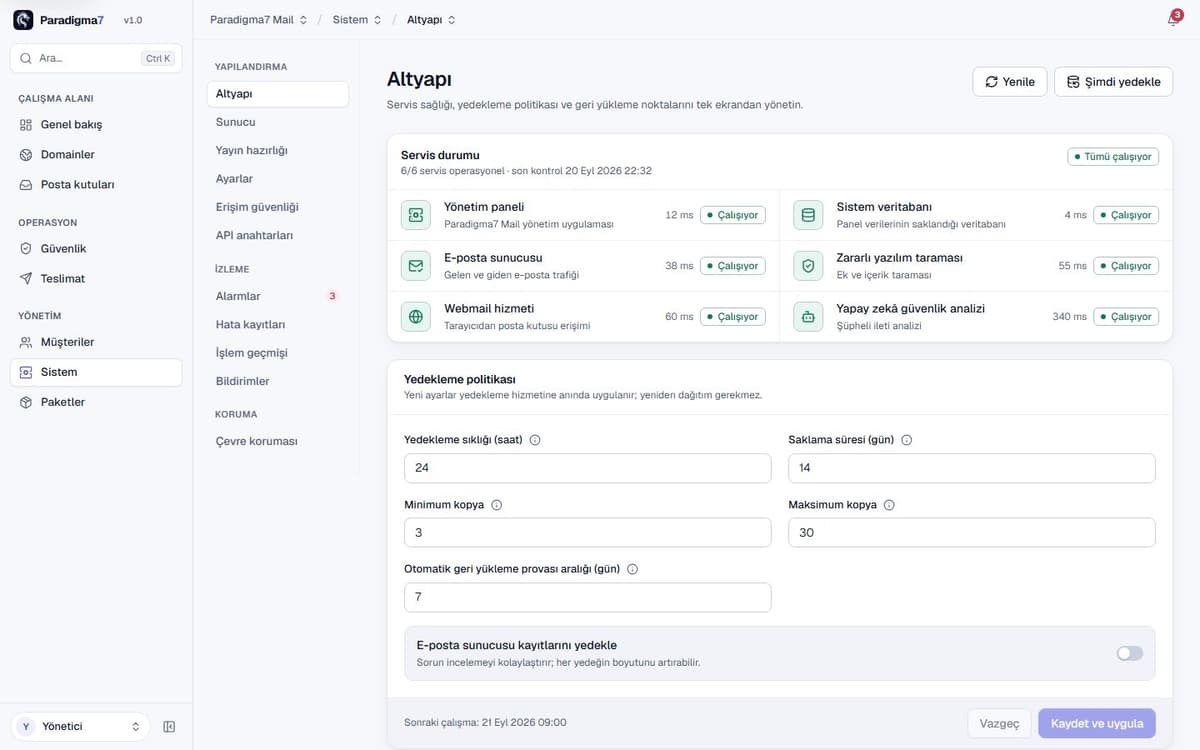Click the Yapay zekâ güvenlik analizi robot icon
The height and width of the screenshot is (750, 1200).
[808, 317]
